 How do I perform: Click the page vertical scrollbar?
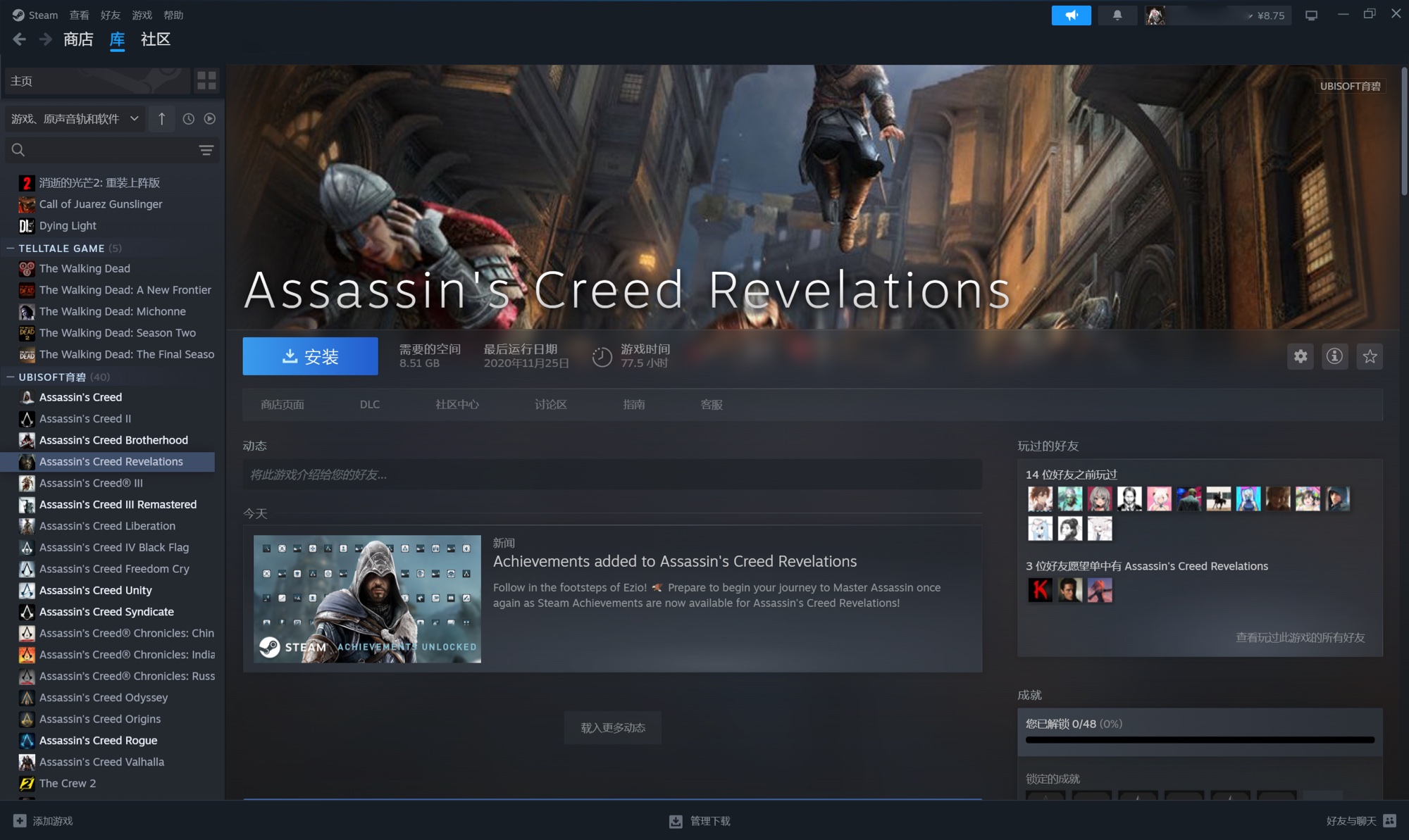pyautogui.click(x=1404, y=132)
